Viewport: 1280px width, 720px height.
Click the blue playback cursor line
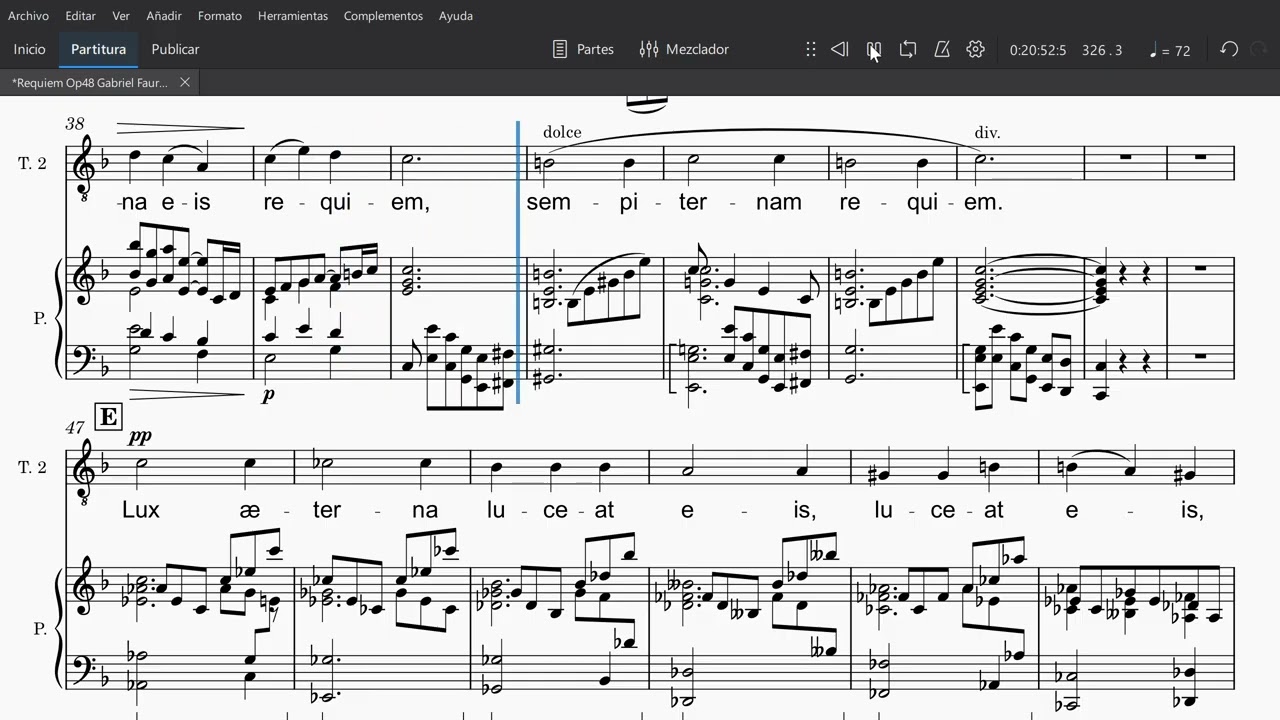(518, 262)
